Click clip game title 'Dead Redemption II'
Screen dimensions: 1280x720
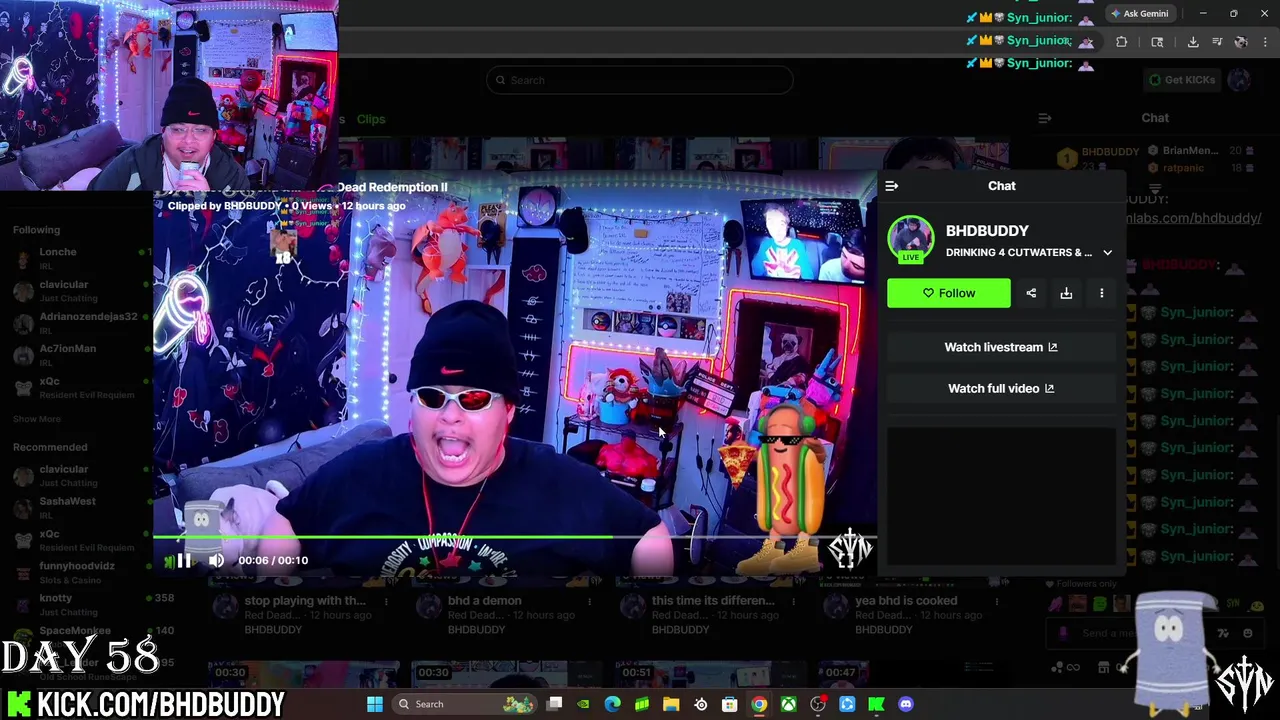pos(392,187)
